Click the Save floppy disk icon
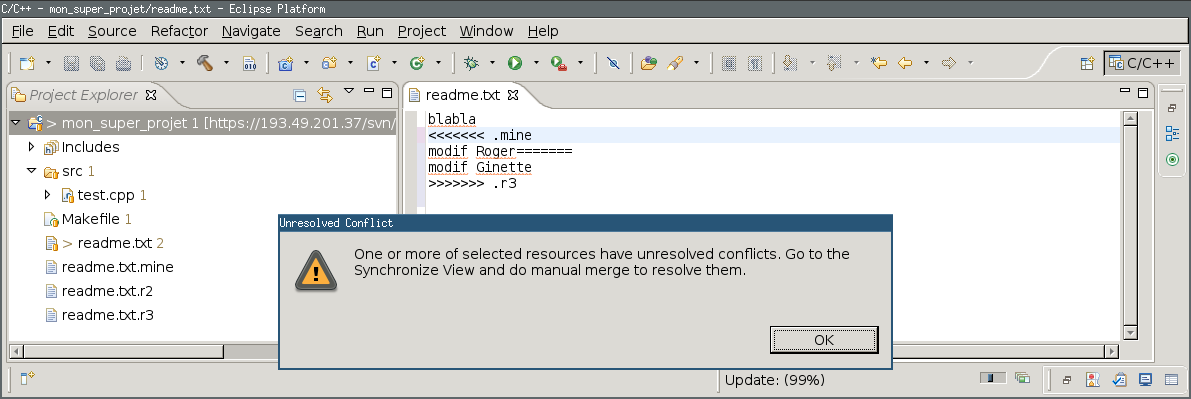The image size is (1191, 399). (x=71, y=63)
